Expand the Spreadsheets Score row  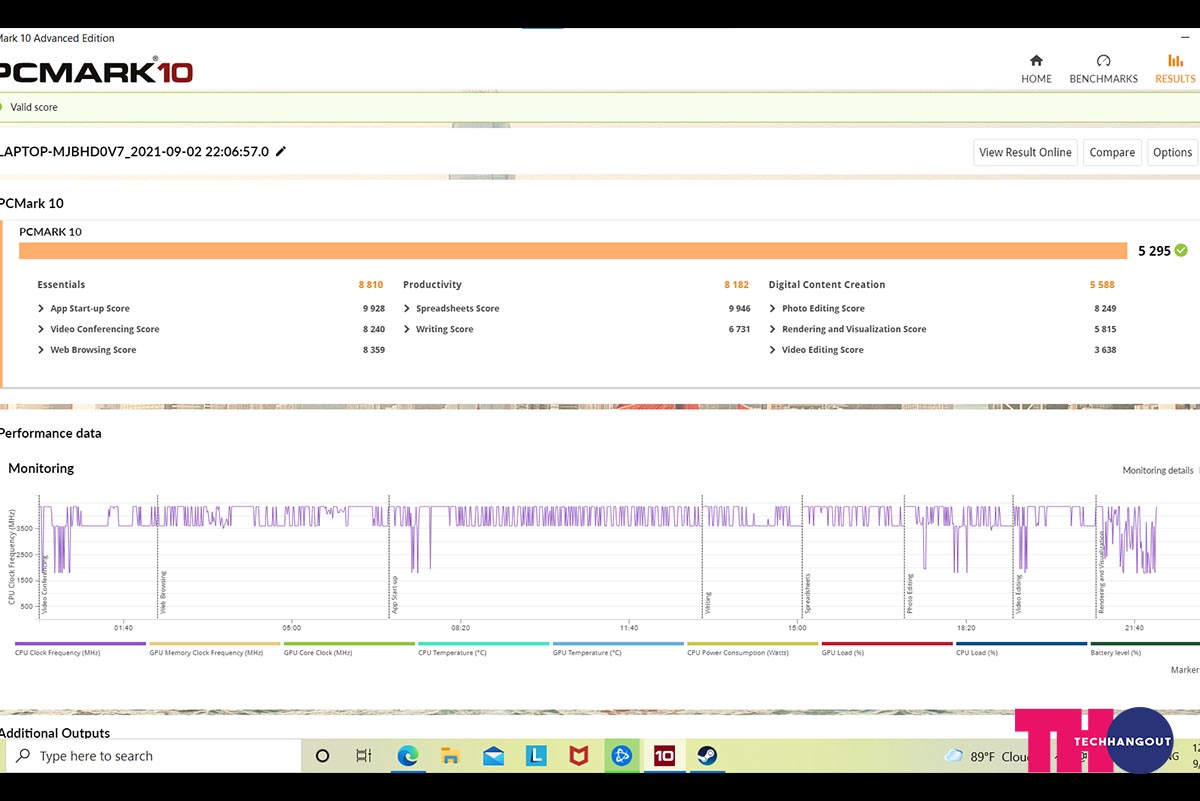click(x=407, y=309)
